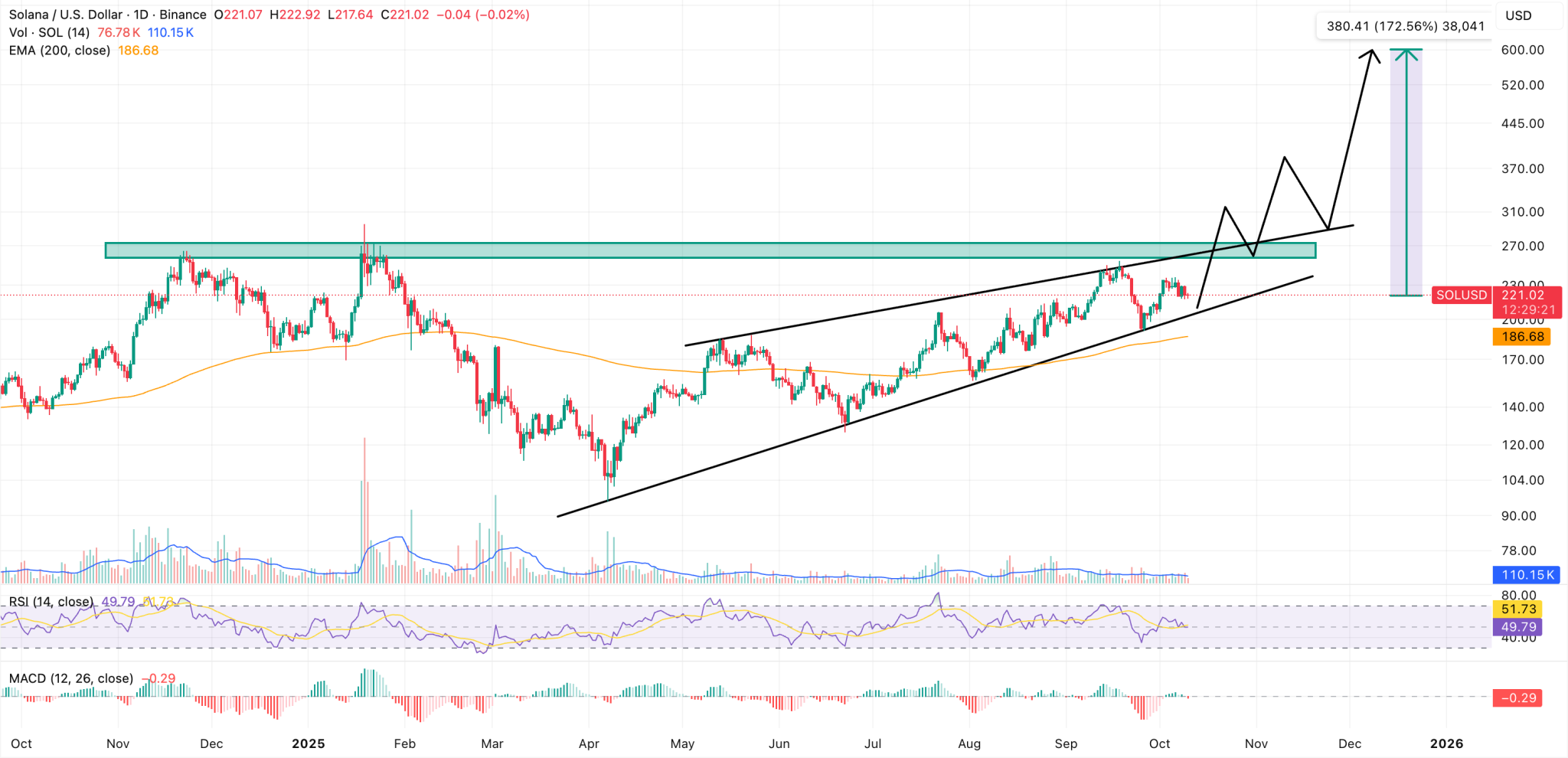Image resolution: width=1568 pixels, height=758 pixels.
Task: Click the 380.41 (172.56%) measurement label
Action: point(1405,25)
